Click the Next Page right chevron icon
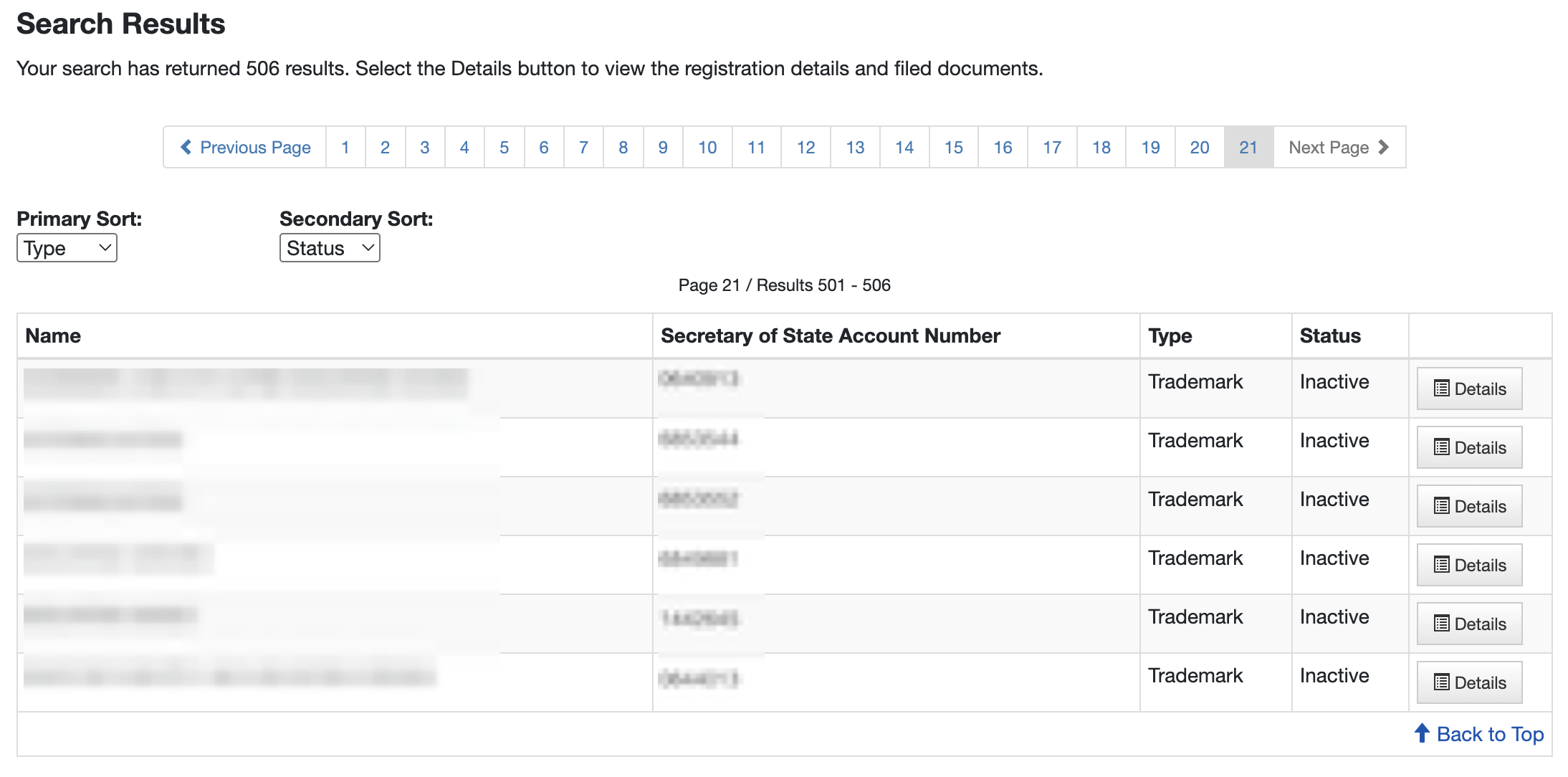The image size is (1568, 777). pos(1383,147)
